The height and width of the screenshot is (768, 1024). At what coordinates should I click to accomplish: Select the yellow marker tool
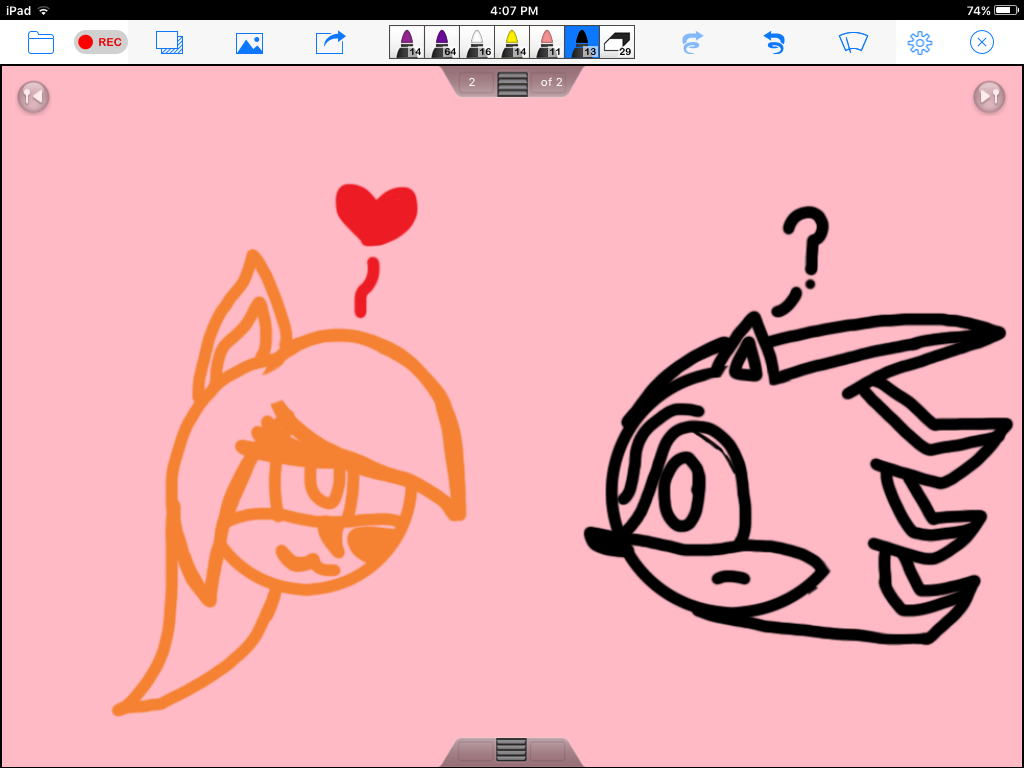(512, 42)
